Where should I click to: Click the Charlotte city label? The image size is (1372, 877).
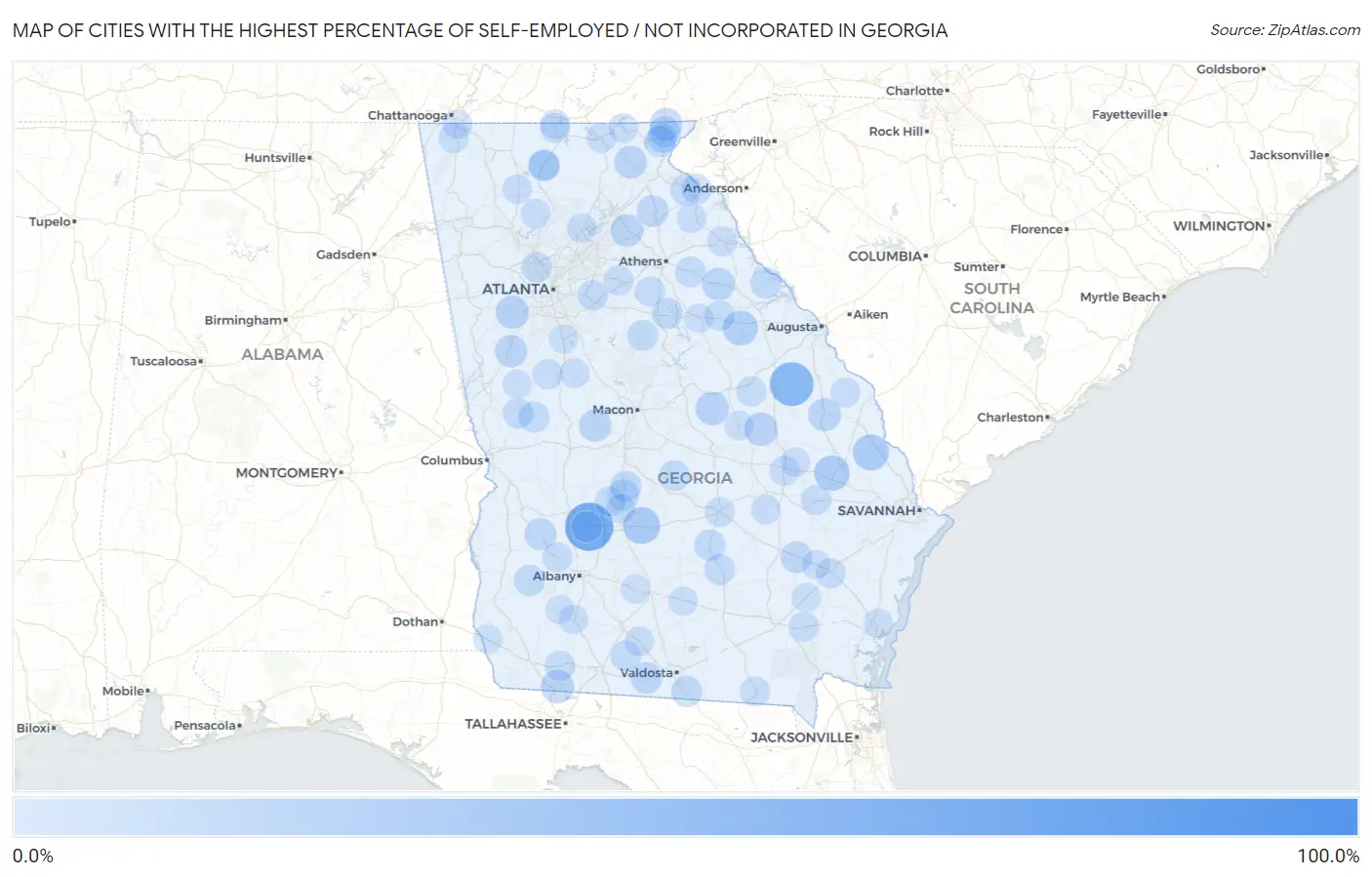(915, 91)
